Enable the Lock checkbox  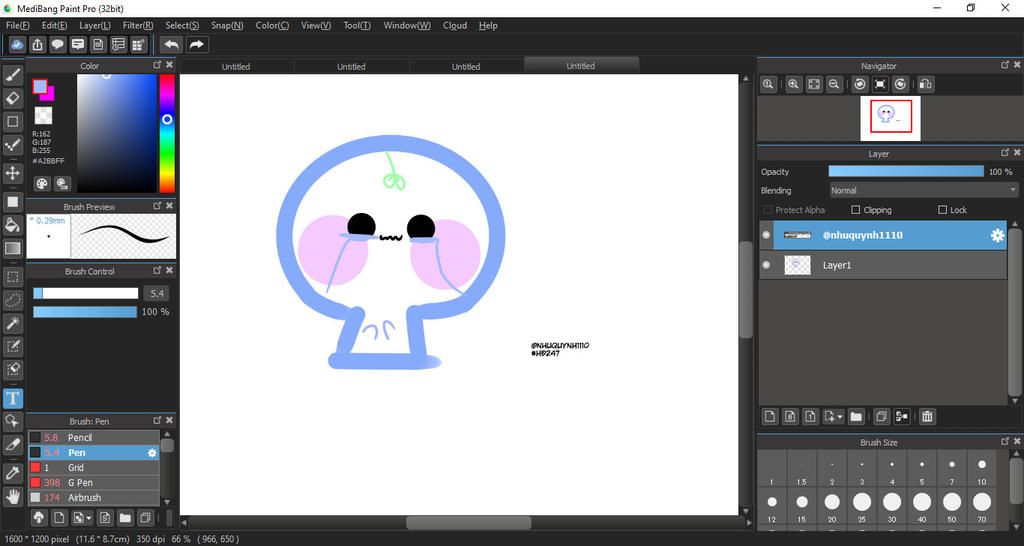coord(942,210)
